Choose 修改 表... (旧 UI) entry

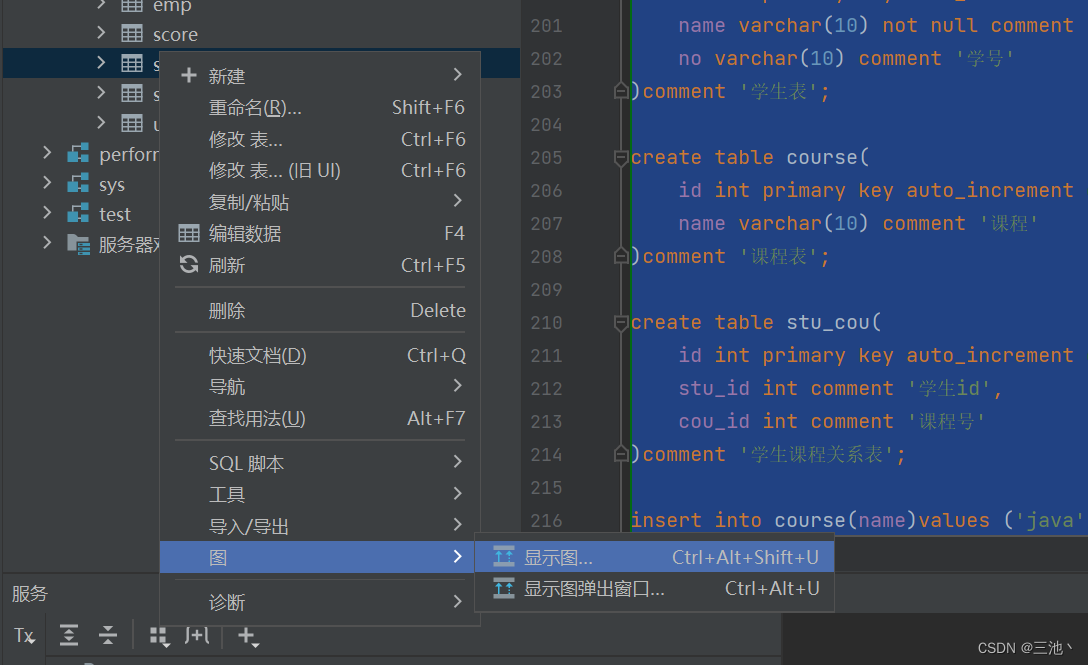pyautogui.click(x=320, y=170)
